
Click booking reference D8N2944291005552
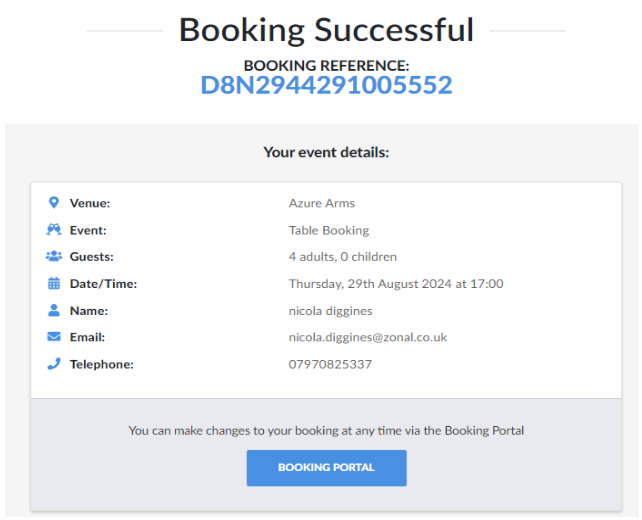point(326,85)
